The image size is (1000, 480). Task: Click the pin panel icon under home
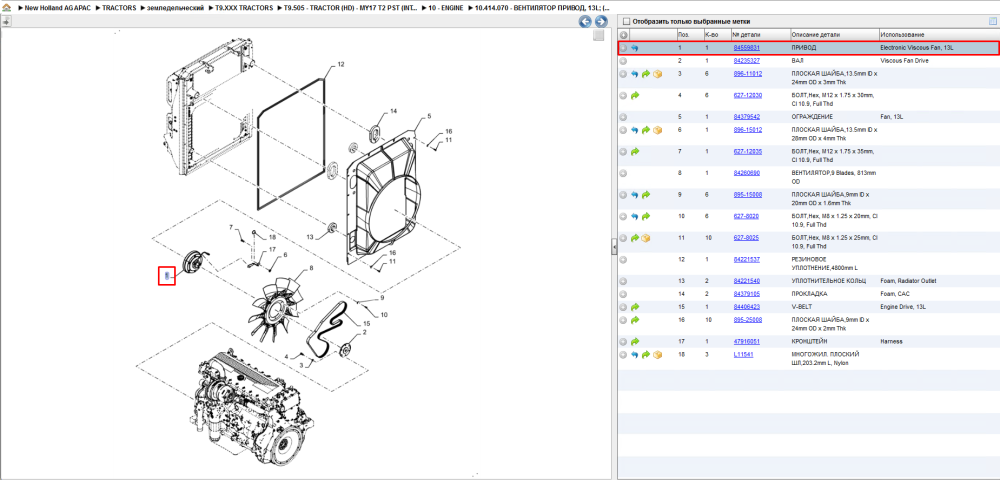pyautogui.click(x=6, y=21)
